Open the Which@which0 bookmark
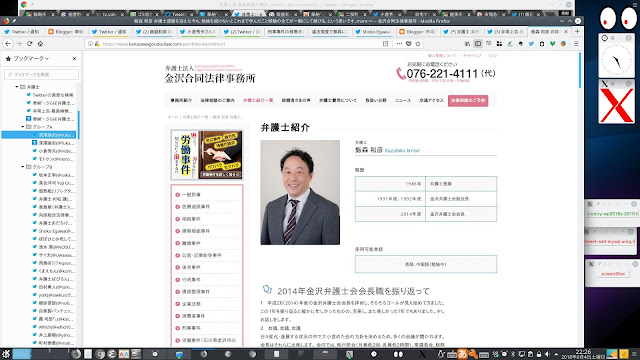Image resolution: width=640 pixels, height=360 pixels. 53,327
